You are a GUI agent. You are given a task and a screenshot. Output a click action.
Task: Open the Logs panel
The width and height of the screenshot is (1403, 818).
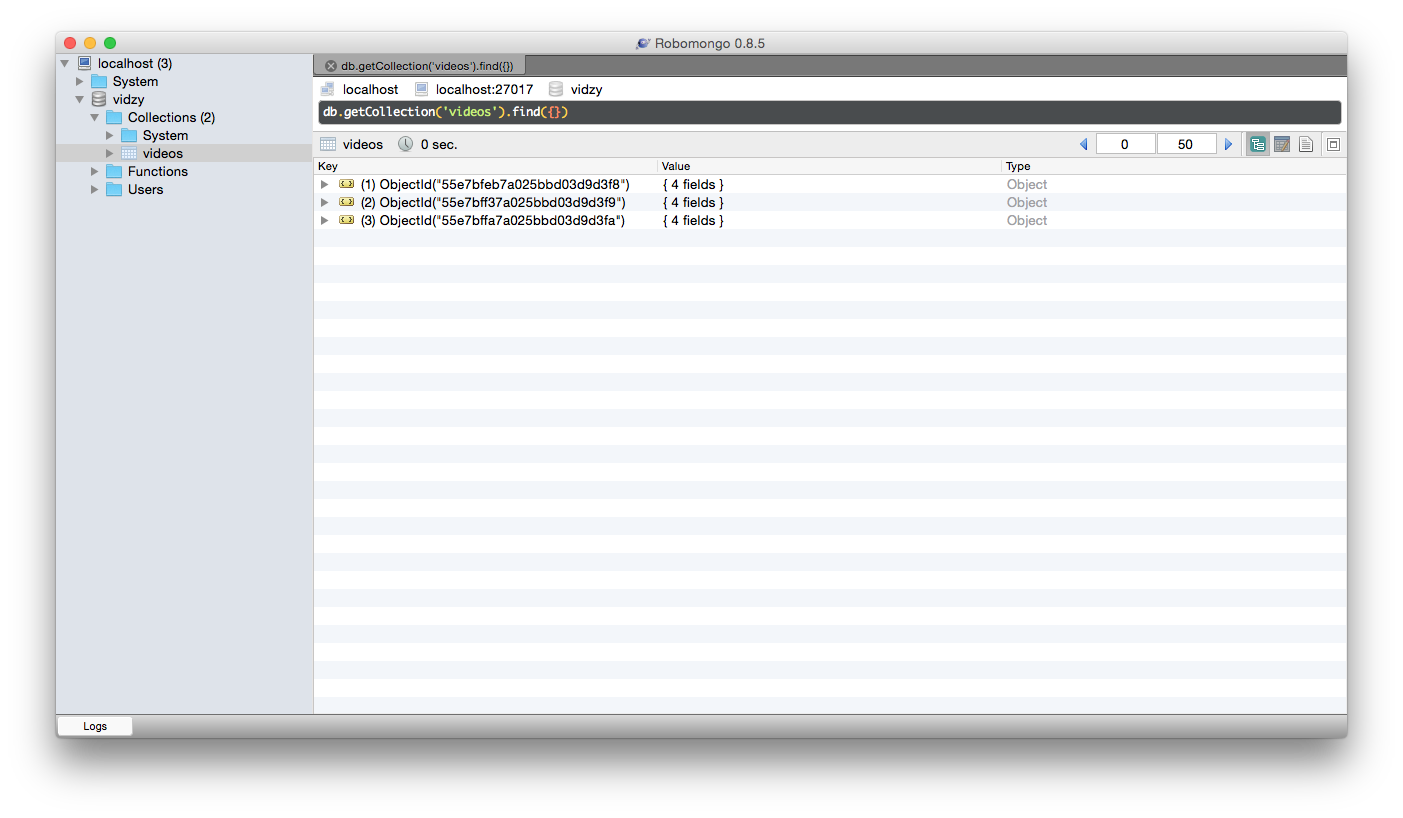[x=95, y=726]
